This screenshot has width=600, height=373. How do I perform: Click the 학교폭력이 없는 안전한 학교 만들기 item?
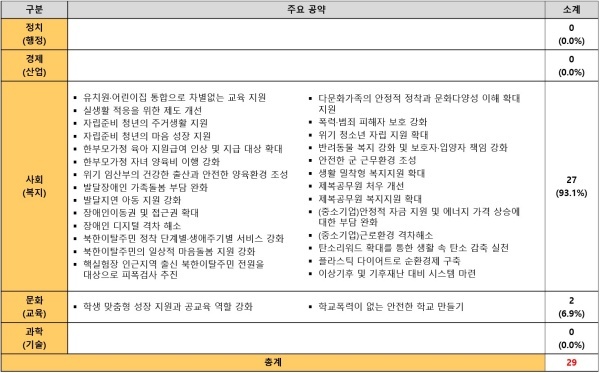point(391,306)
